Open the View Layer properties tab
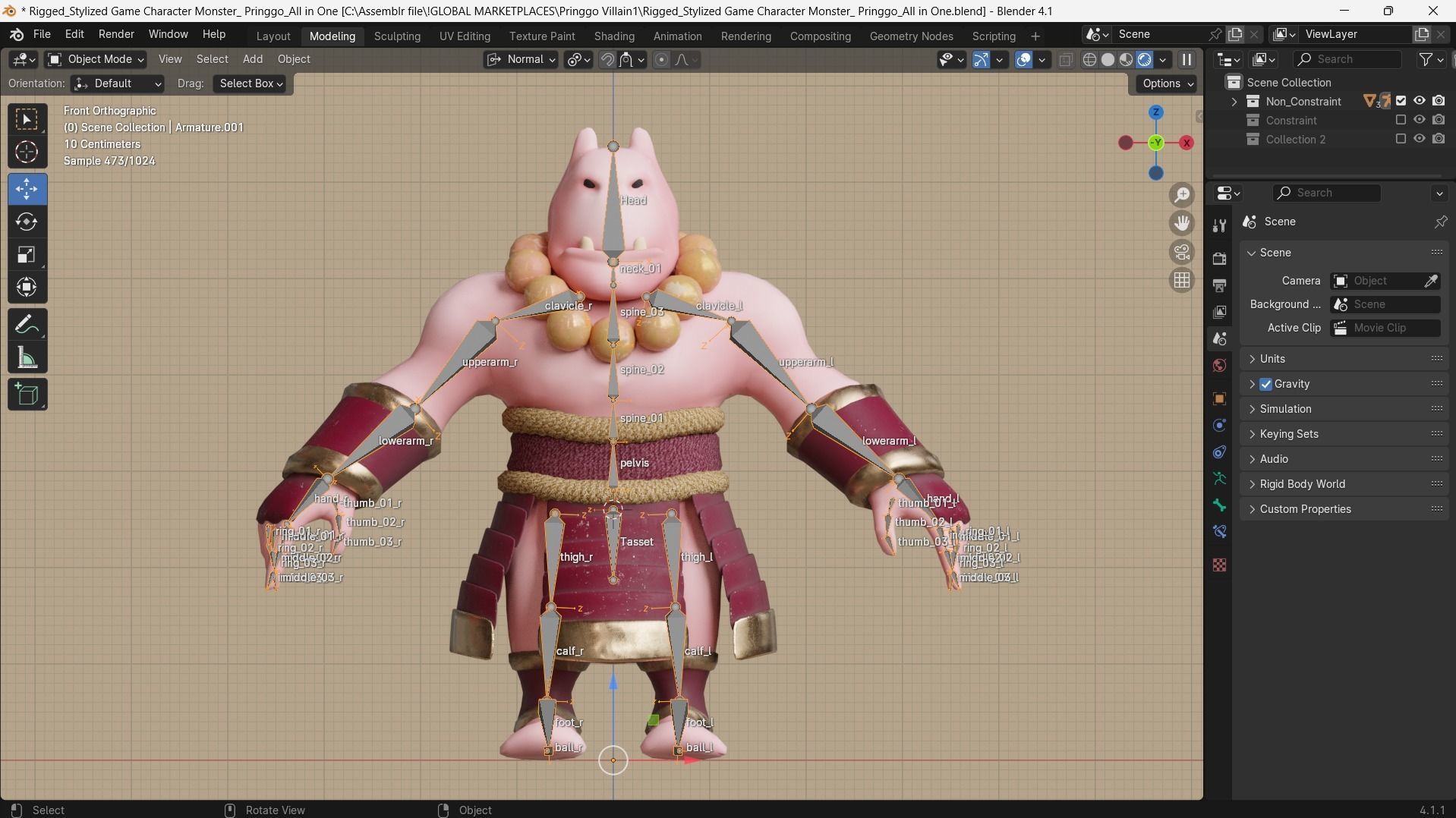The width and height of the screenshot is (1456, 818). point(1220,312)
